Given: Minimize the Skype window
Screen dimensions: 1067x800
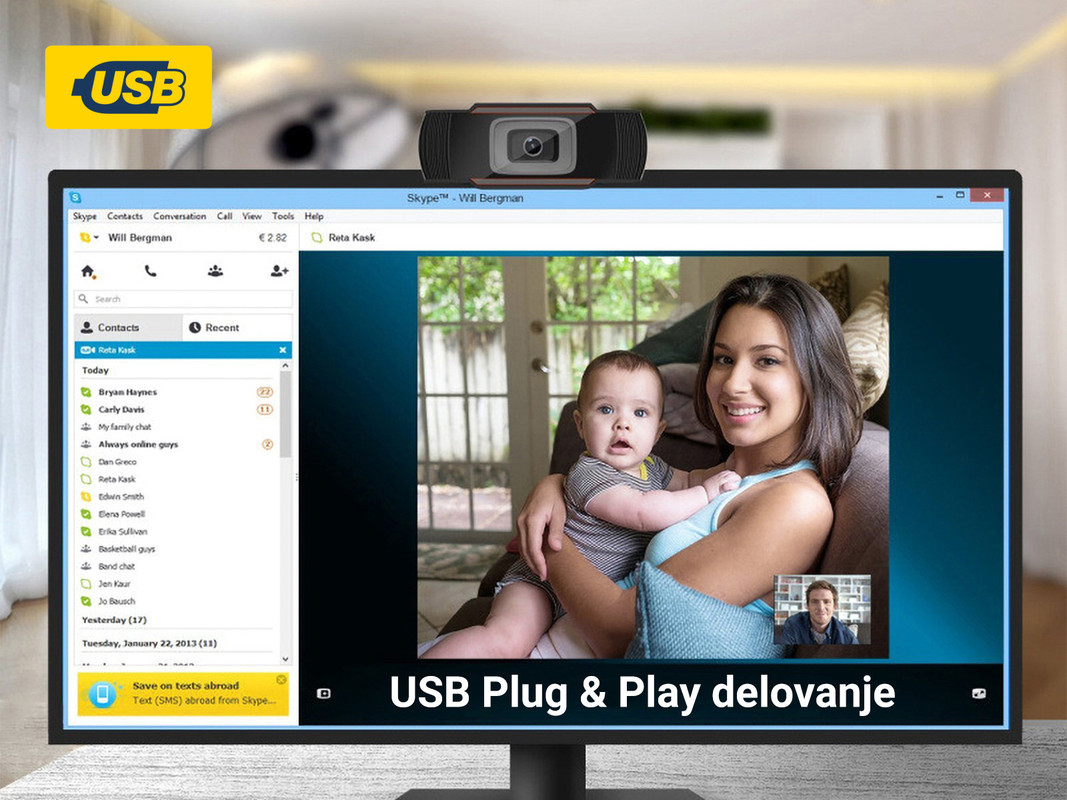Looking at the screenshot, I should click(x=940, y=197).
